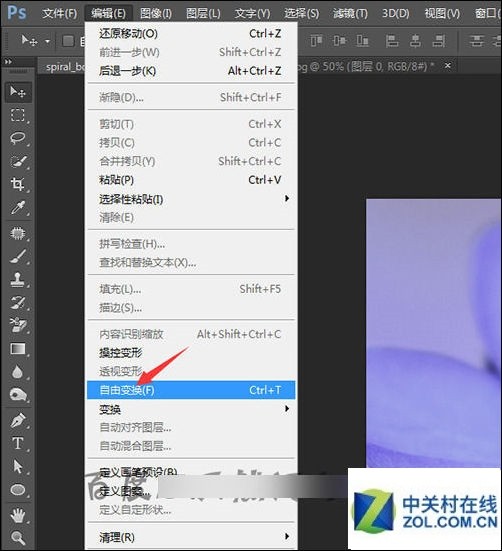502x551 pixels.
Task: Open the 视图(V) menu
Action: [442, 14]
